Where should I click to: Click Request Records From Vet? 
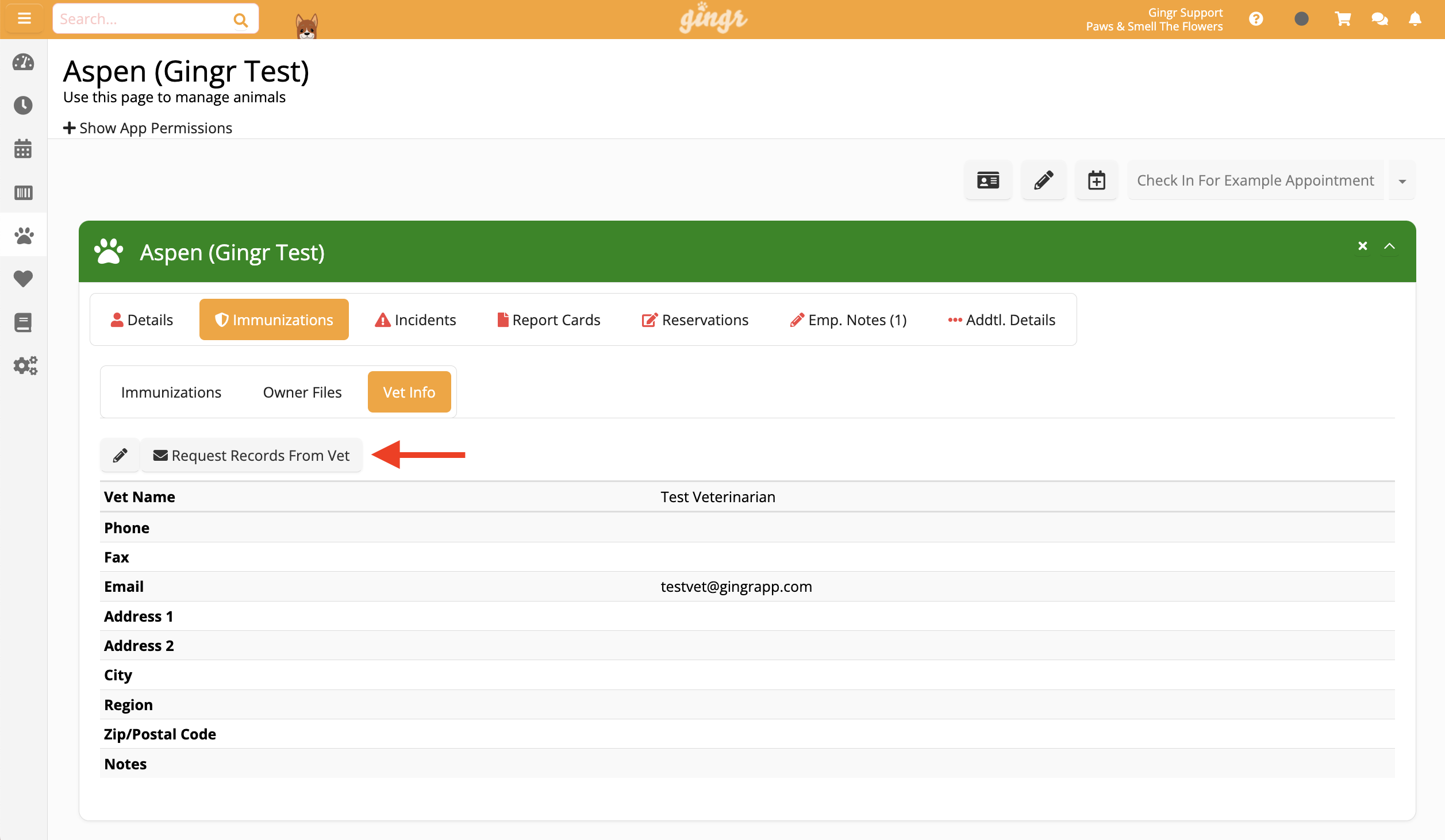click(251, 456)
